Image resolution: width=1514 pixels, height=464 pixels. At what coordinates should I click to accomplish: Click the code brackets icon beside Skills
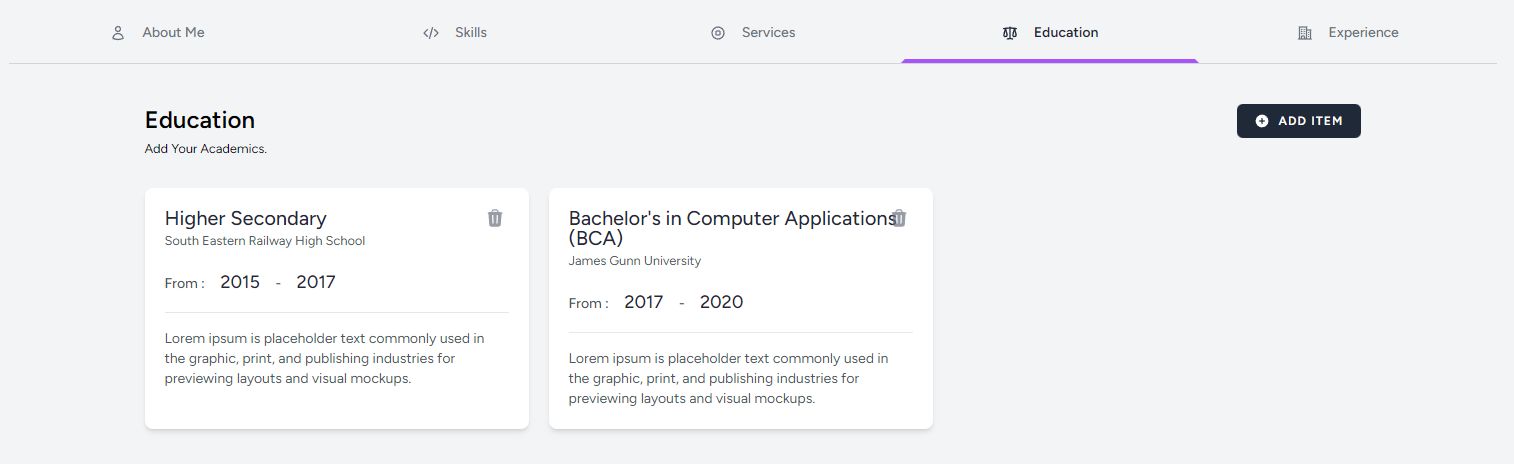[x=431, y=33]
